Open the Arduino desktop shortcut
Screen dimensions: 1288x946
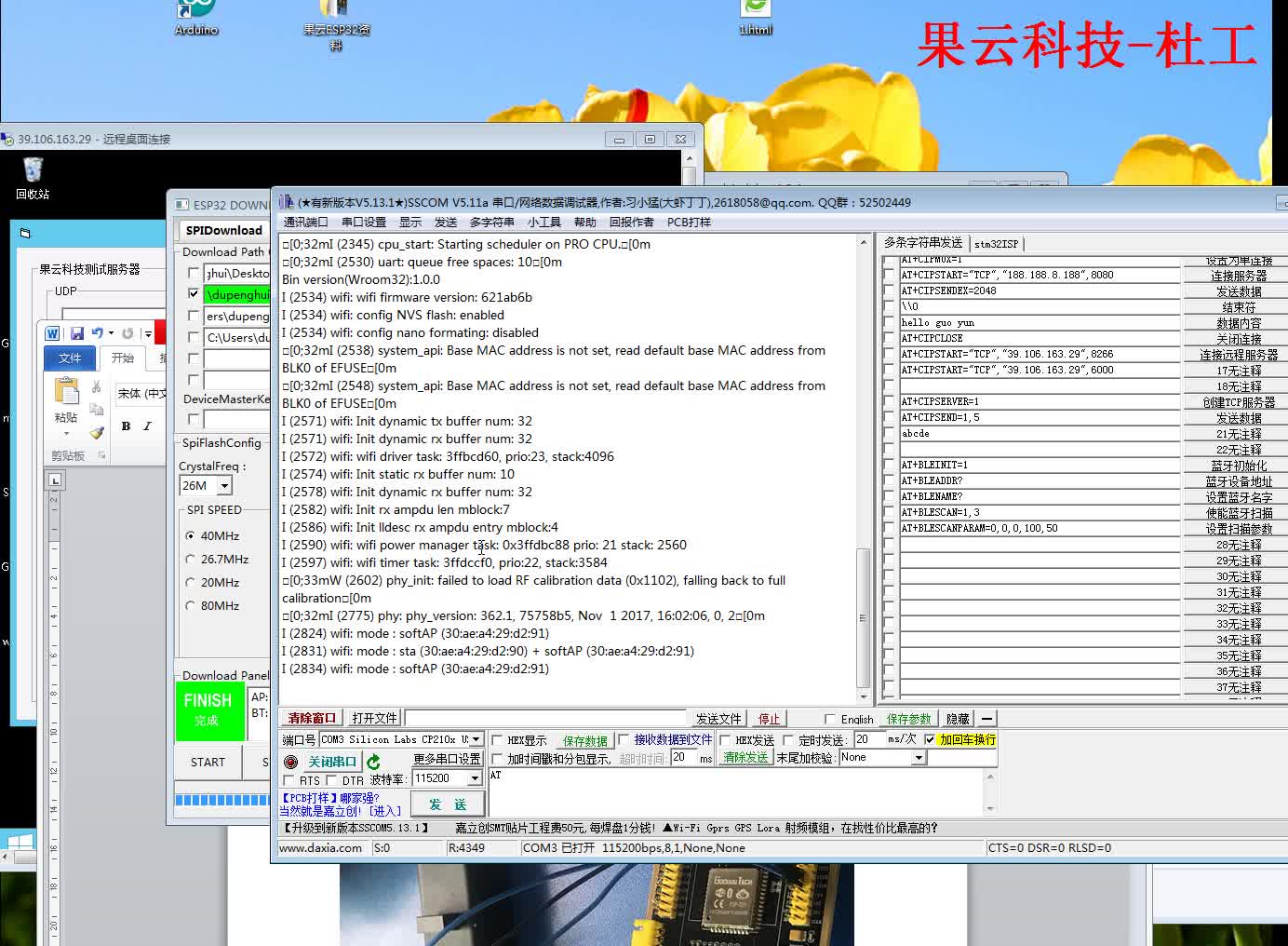(x=196, y=16)
